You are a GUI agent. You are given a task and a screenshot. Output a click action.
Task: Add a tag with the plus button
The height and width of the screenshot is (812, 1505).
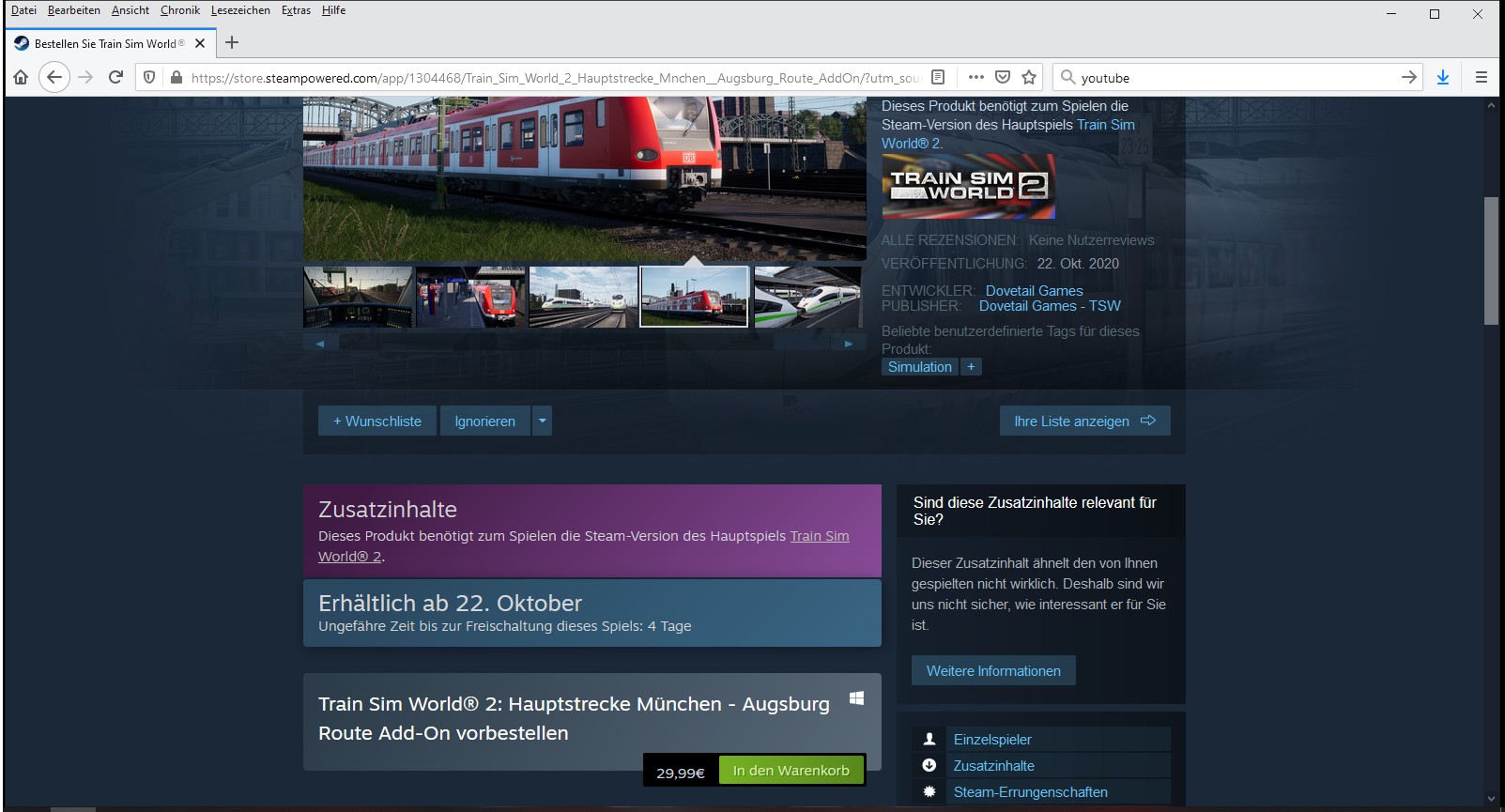(971, 367)
